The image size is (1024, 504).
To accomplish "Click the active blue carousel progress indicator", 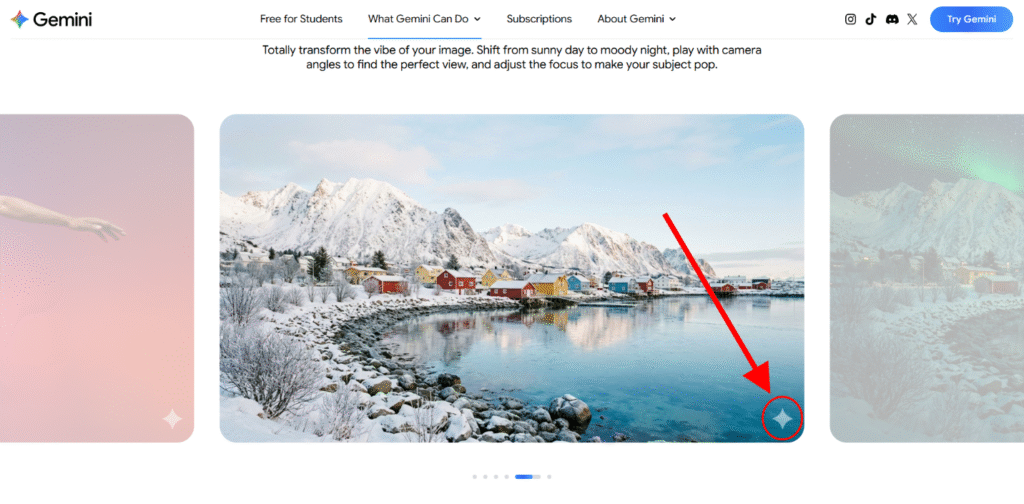I will click(x=528, y=477).
